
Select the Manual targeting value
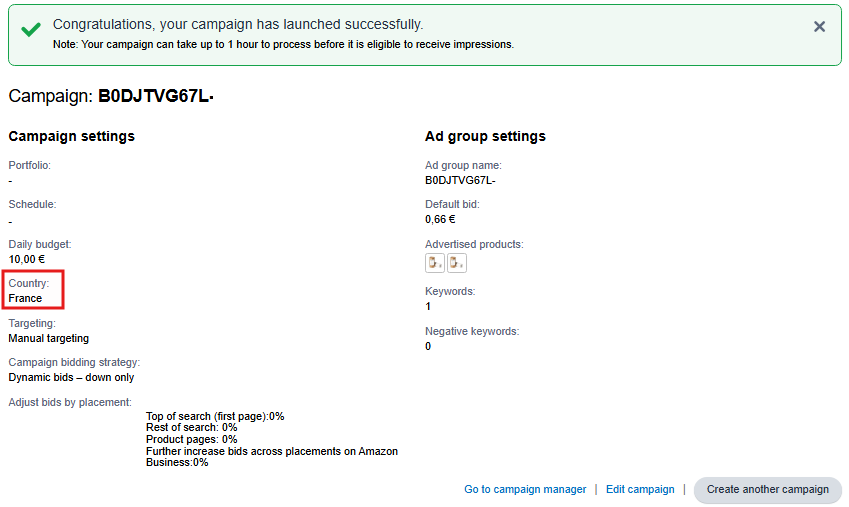[49, 338]
